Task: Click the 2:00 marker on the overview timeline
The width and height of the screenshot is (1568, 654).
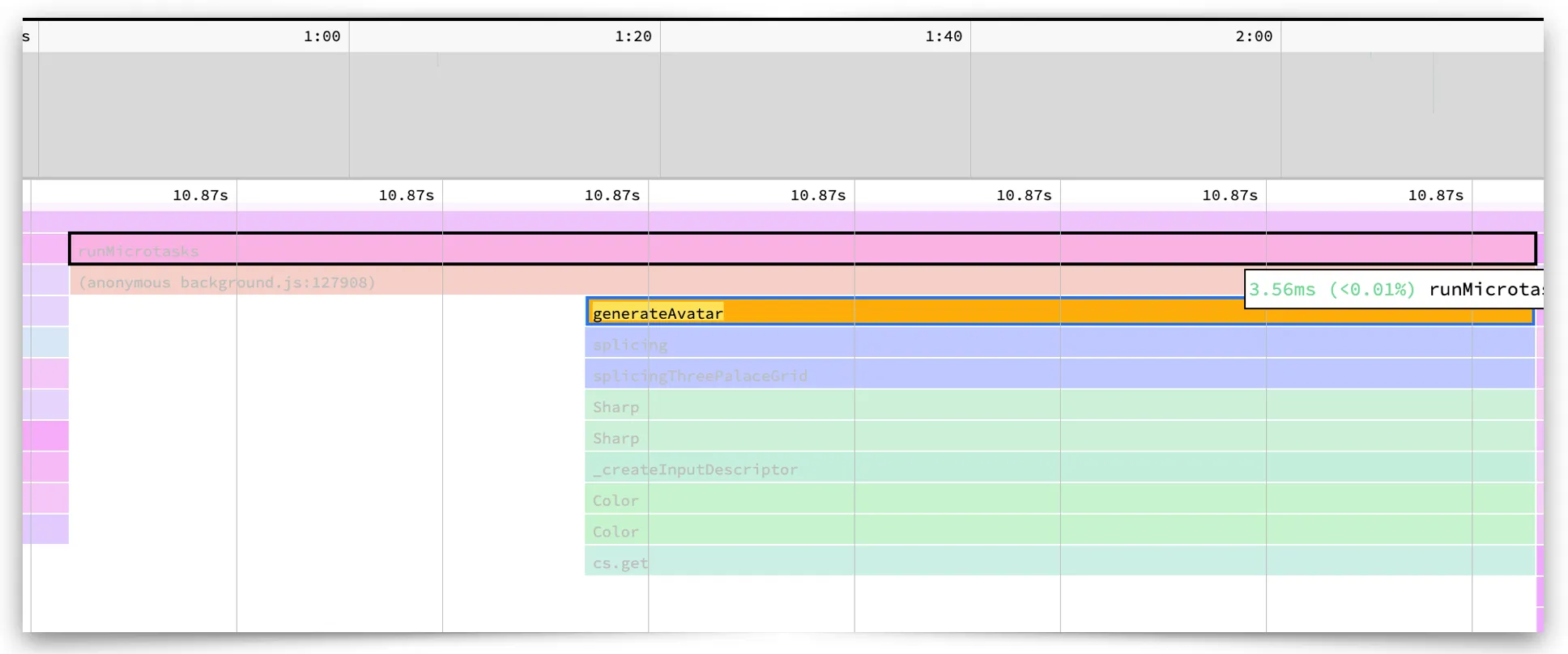Action: pos(1254,36)
